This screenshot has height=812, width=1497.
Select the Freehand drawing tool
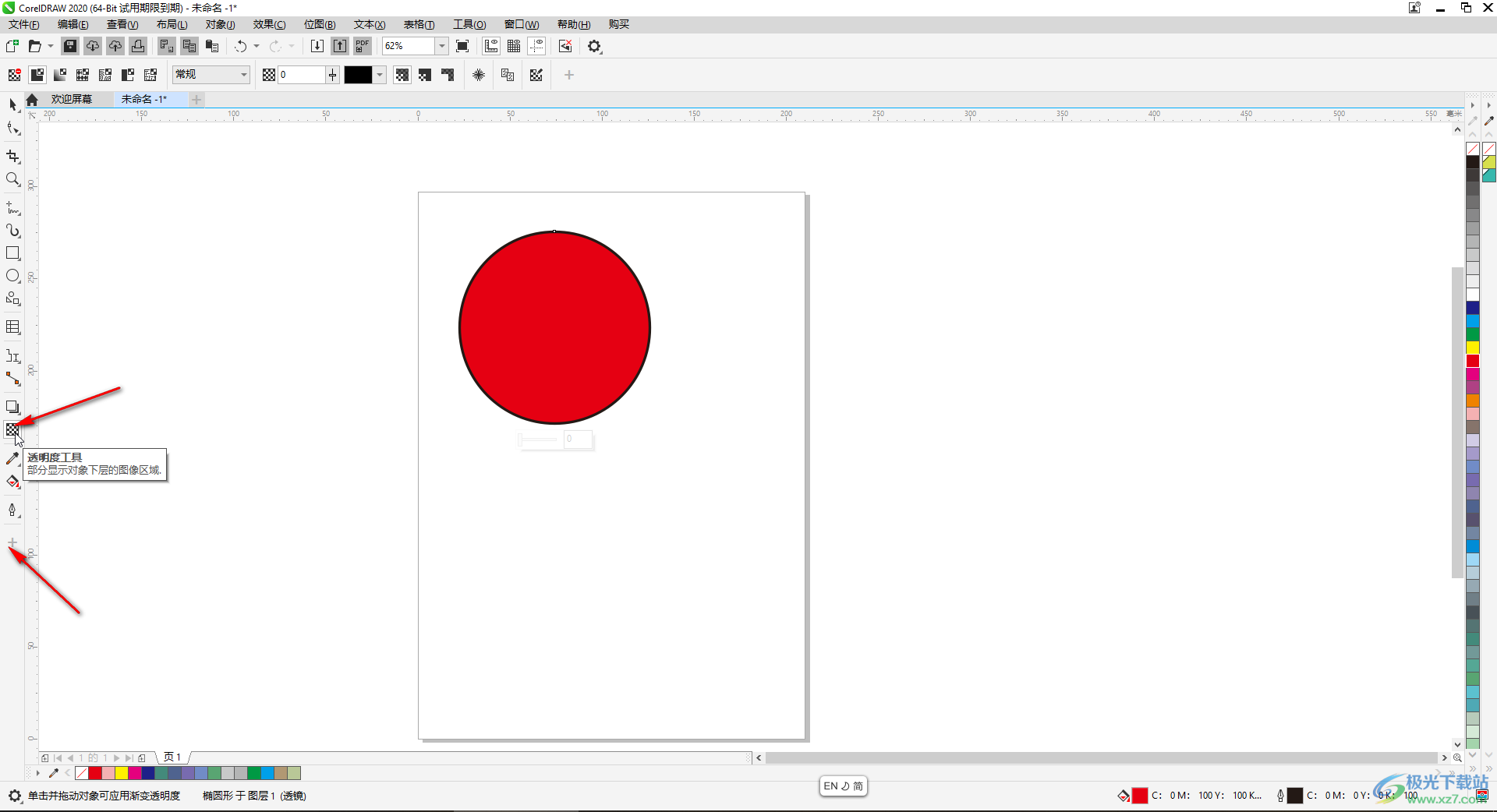click(12, 208)
